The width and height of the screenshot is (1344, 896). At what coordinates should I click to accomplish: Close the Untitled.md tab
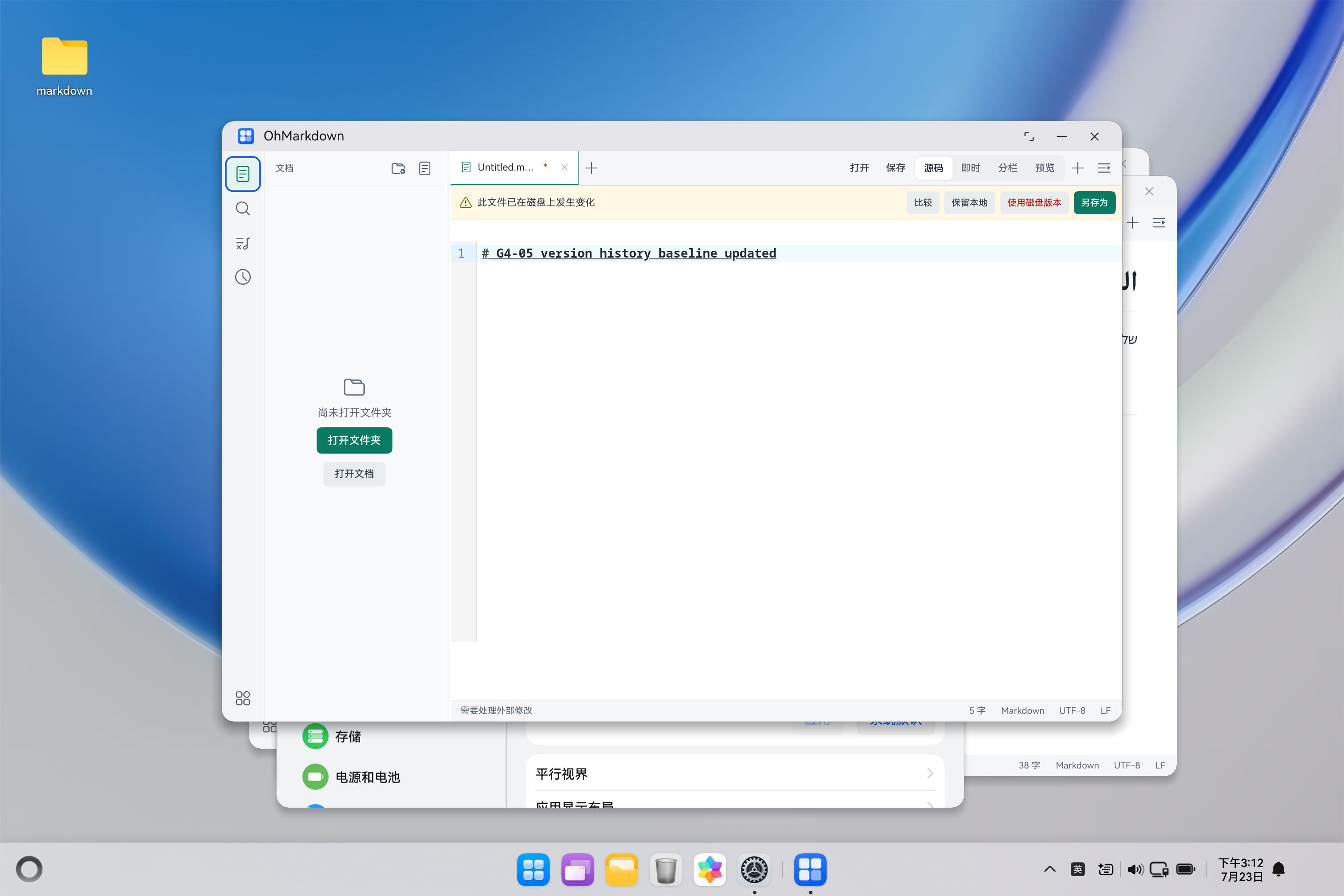[x=564, y=168]
